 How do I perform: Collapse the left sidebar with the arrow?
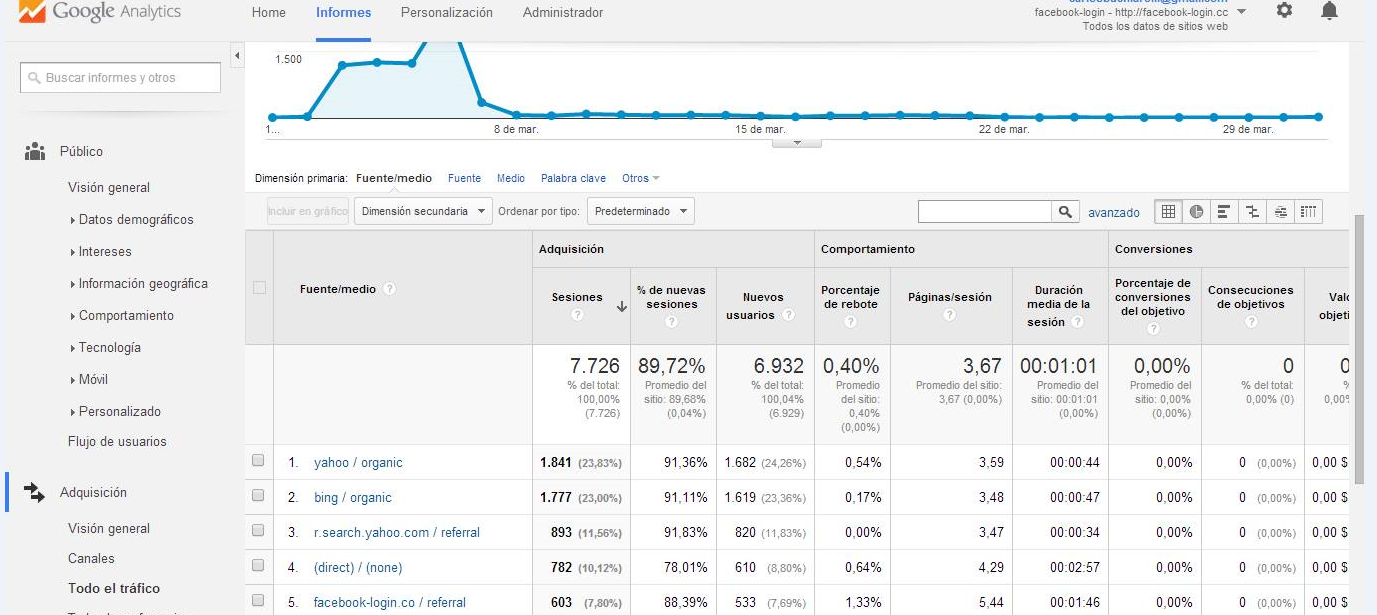[x=237, y=55]
